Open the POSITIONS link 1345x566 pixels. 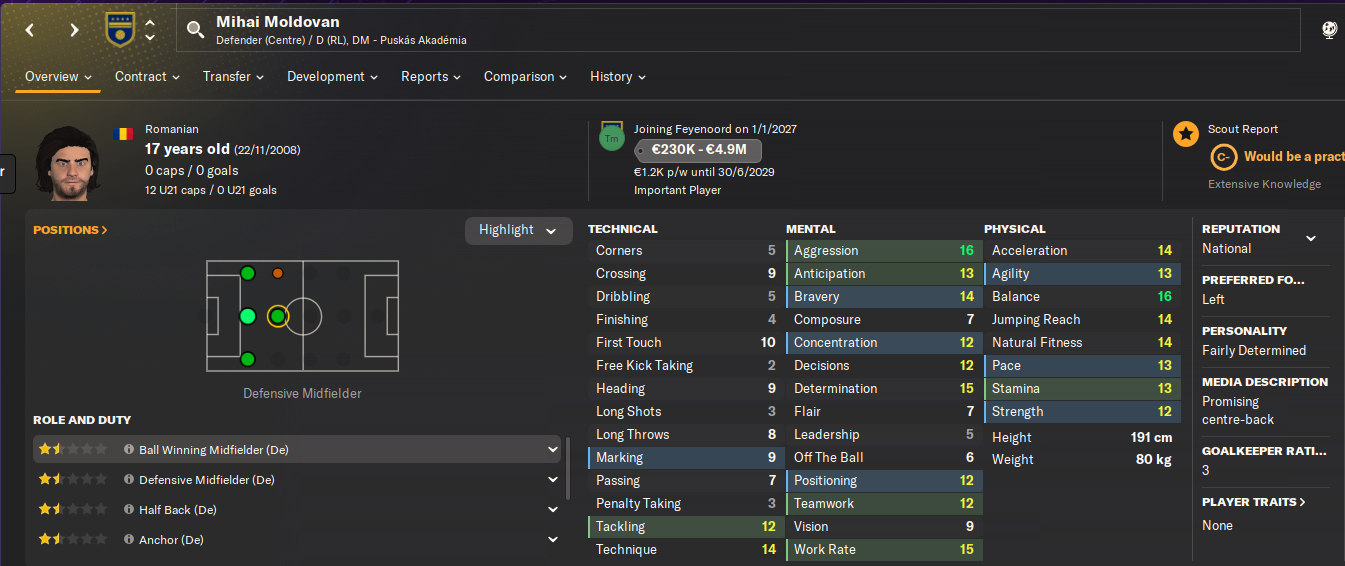(70, 230)
